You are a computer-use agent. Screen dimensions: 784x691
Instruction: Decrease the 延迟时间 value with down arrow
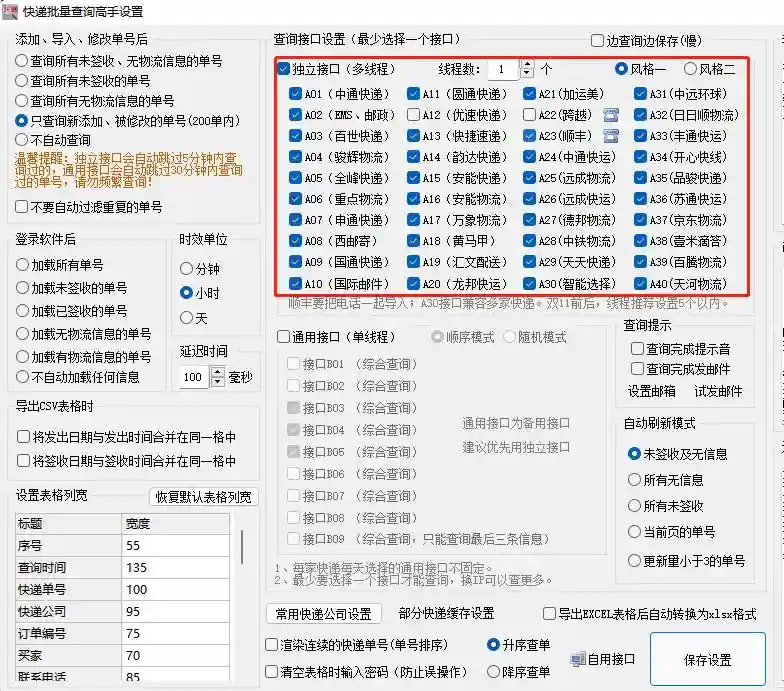click(218, 383)
